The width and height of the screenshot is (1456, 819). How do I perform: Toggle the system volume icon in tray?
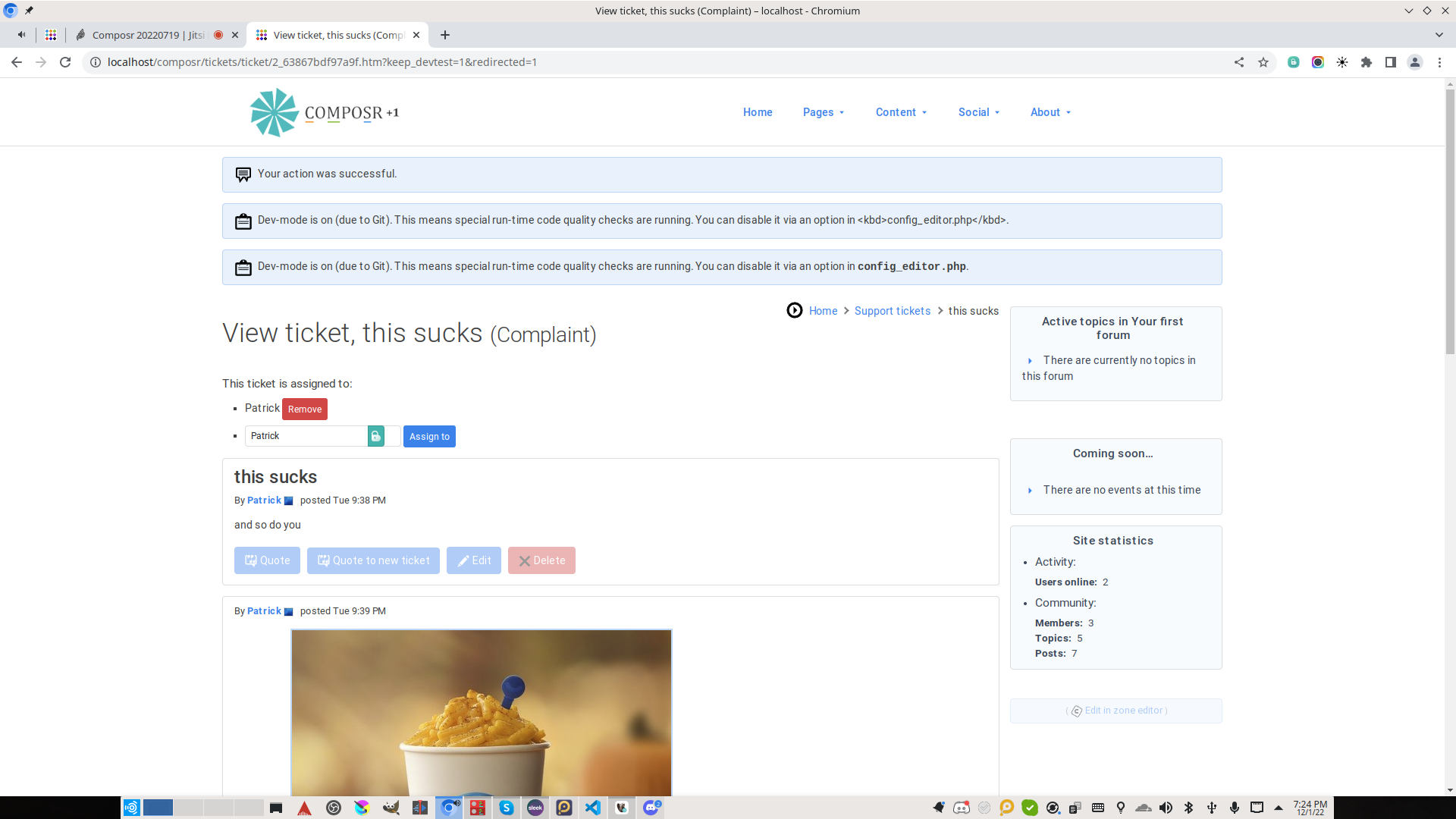pos(1166,808)
